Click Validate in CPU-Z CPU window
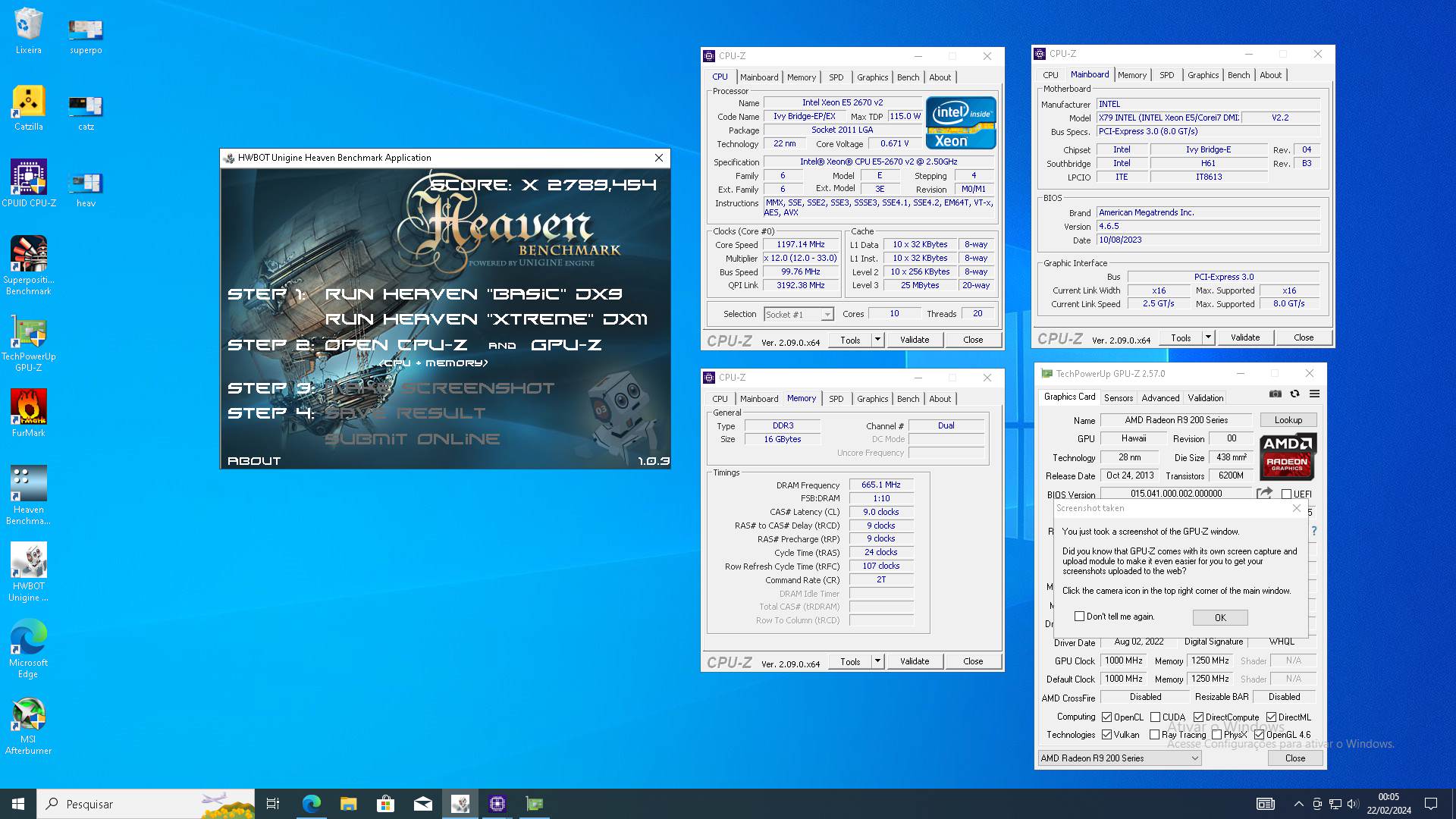Image resolution: width=1456 pixels, height=819 pixels. (915, 340)
